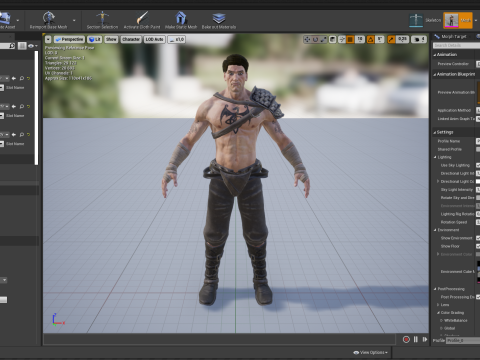480x360 pixels.
Task: Toggle the Use Sky Lighting checkbox
Action: 478,165
